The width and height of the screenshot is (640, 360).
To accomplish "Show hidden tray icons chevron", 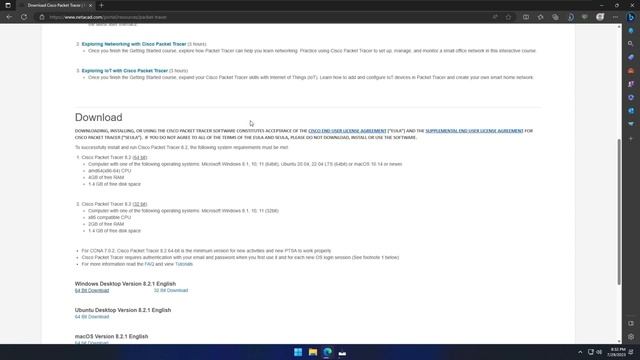I will tap(580, 352).
